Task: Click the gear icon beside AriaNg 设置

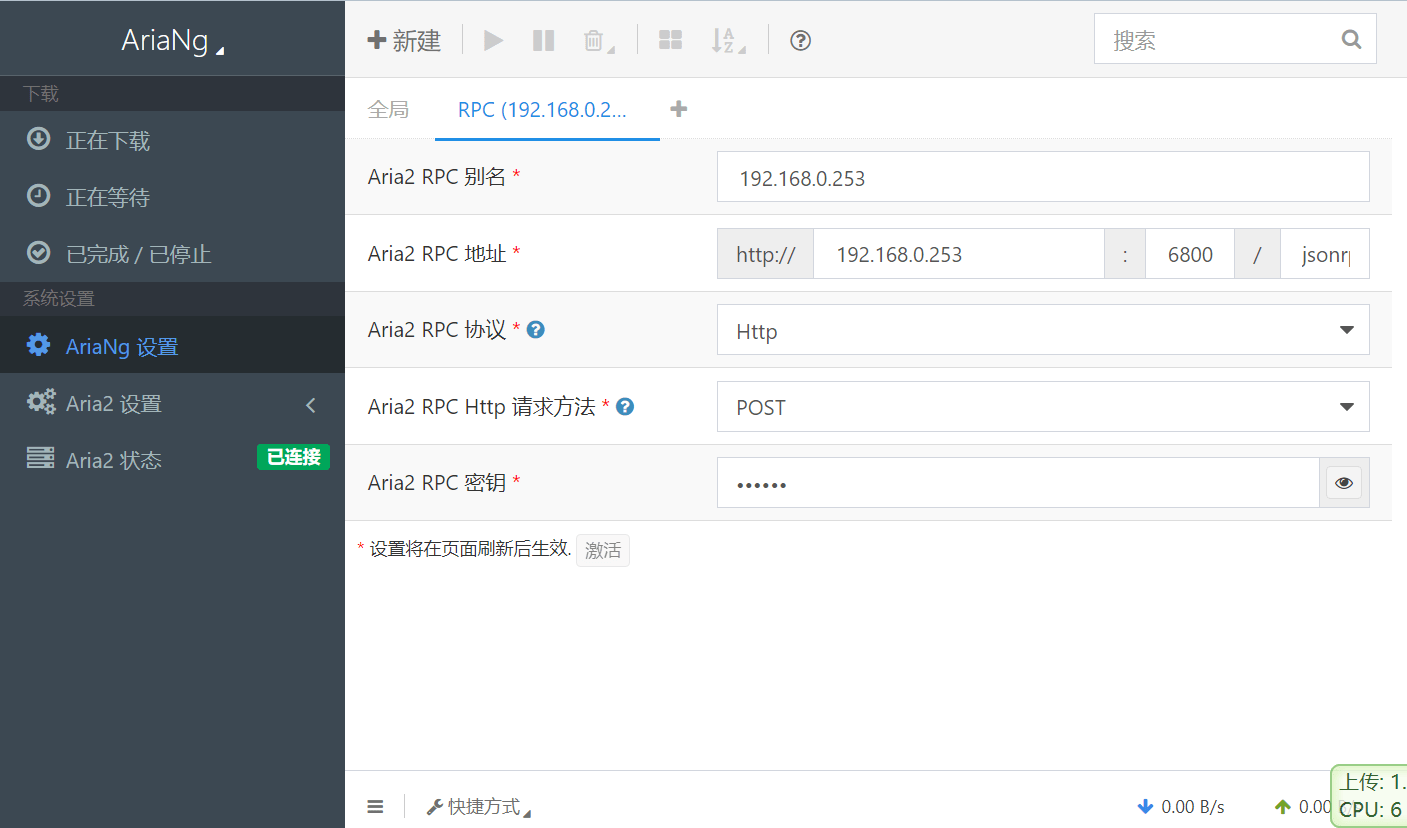Action: tap(39, 345)
